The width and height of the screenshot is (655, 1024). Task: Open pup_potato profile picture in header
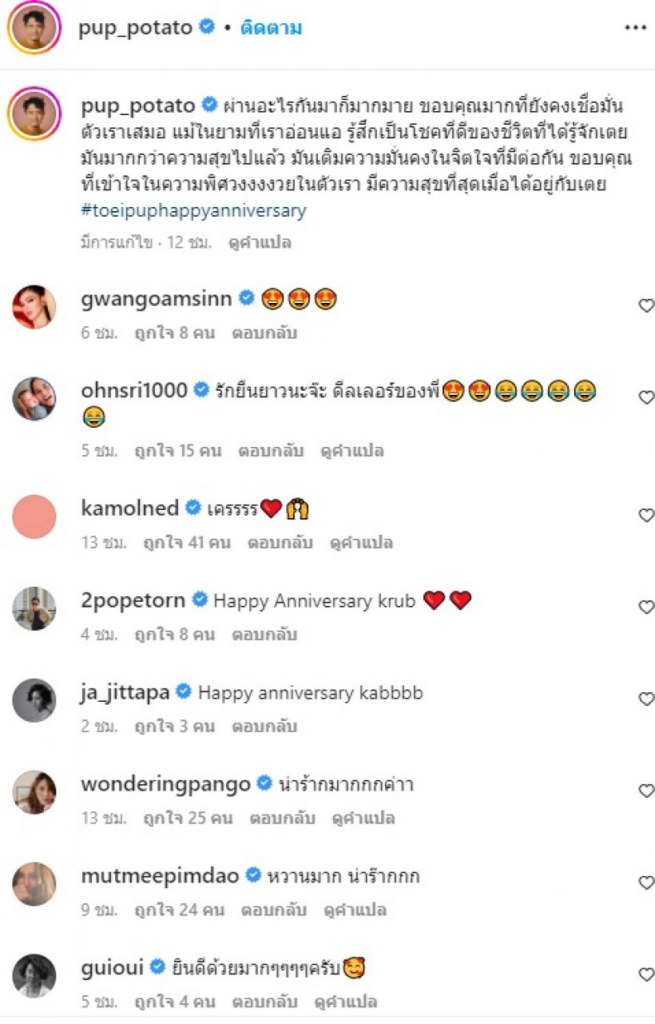[x=34, y=29]
